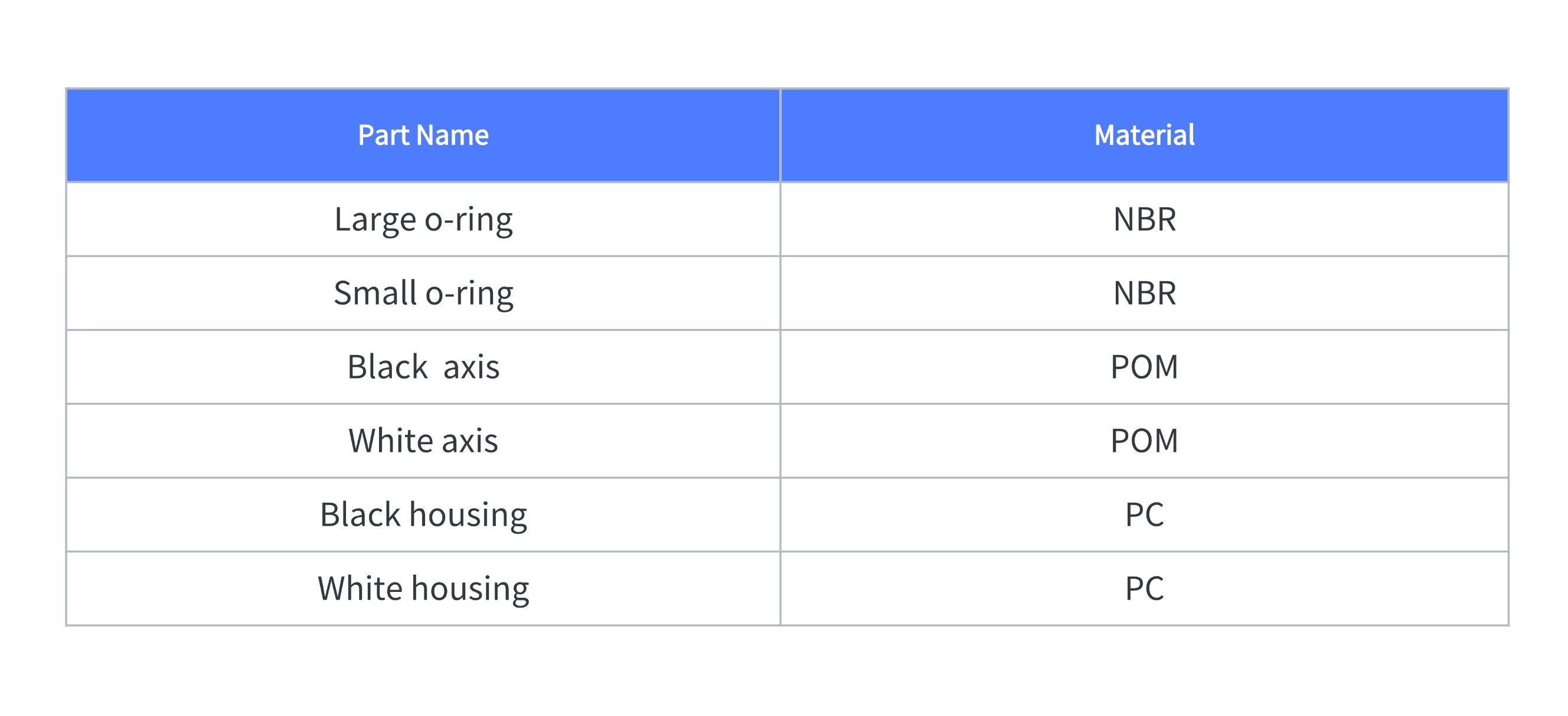Click the White axis cell

pos(423,441)
